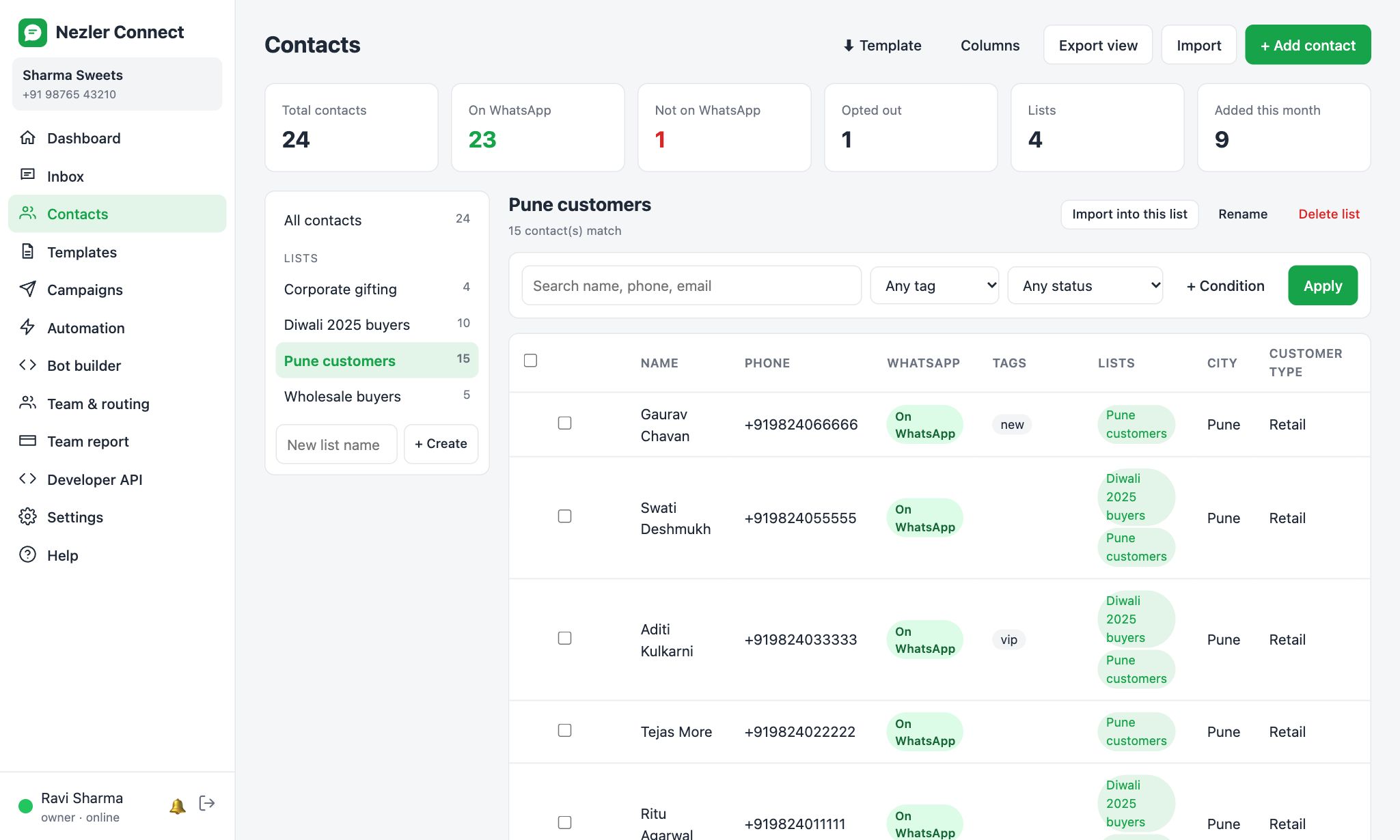Click Rename for Pune customers list
This screenshot has height=840, width=1400.
click(x=1243, y=214)
